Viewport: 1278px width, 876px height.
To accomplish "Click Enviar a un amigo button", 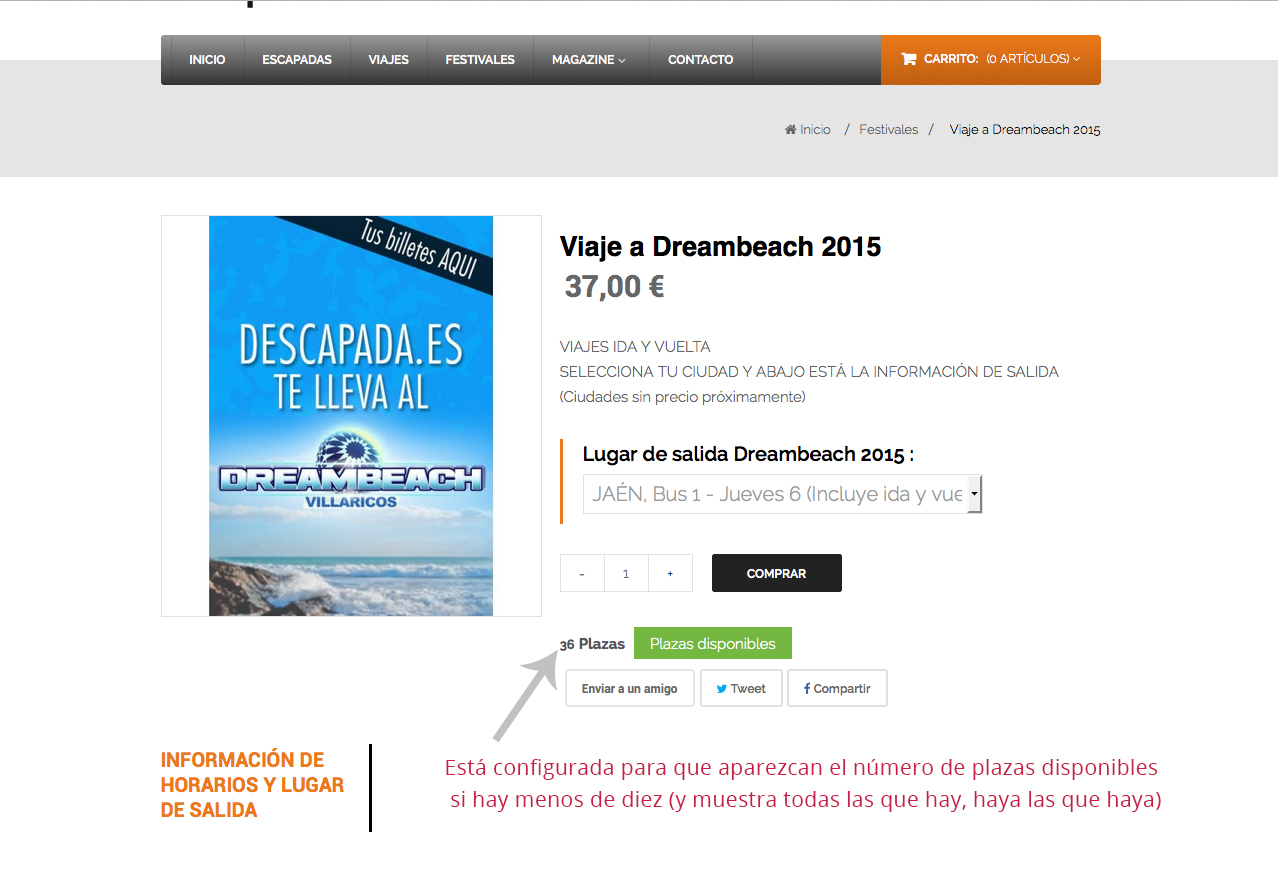I will [630, 688].
